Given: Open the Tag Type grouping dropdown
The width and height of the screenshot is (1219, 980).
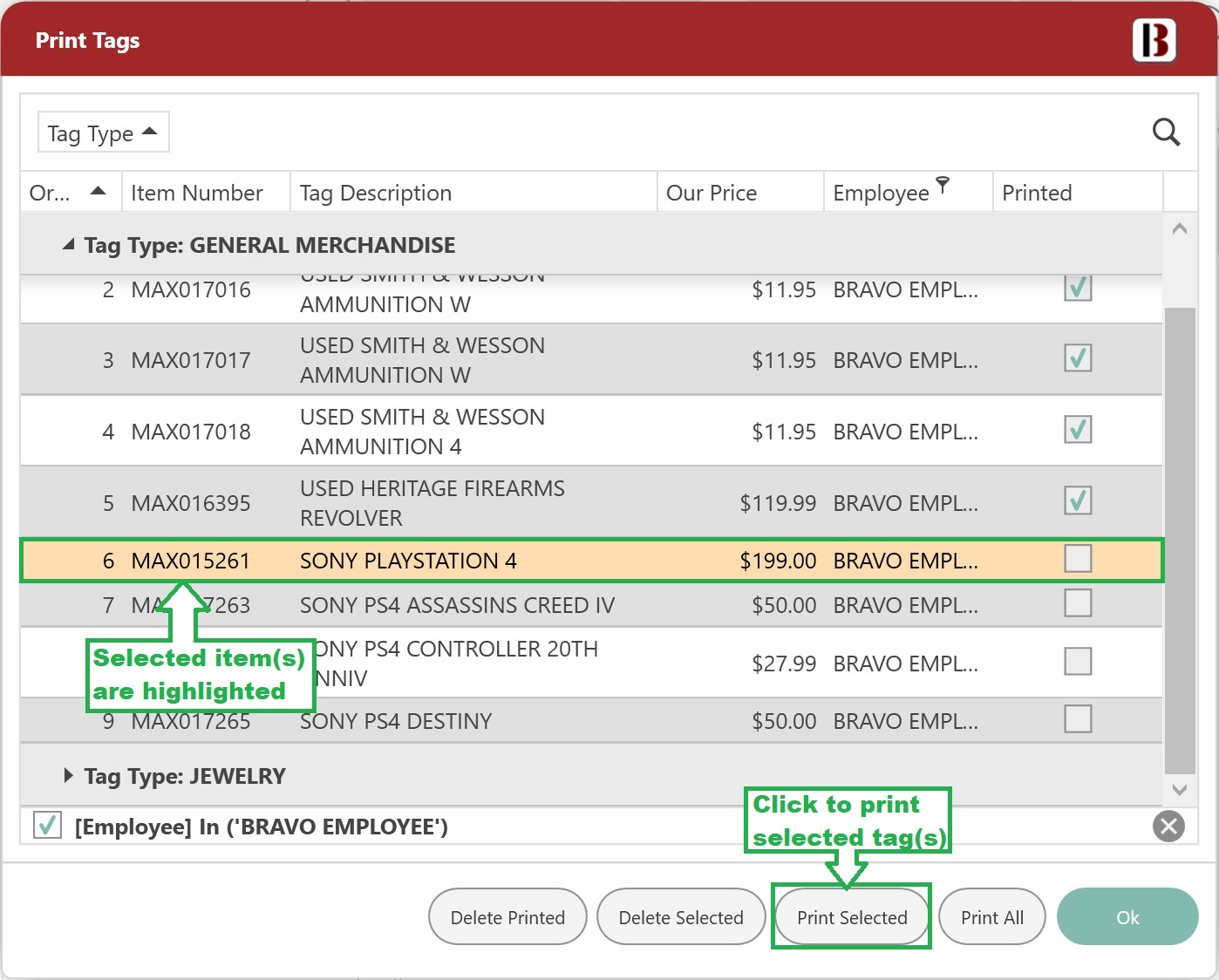Looking at the screenshot, I should coord(103,133).
